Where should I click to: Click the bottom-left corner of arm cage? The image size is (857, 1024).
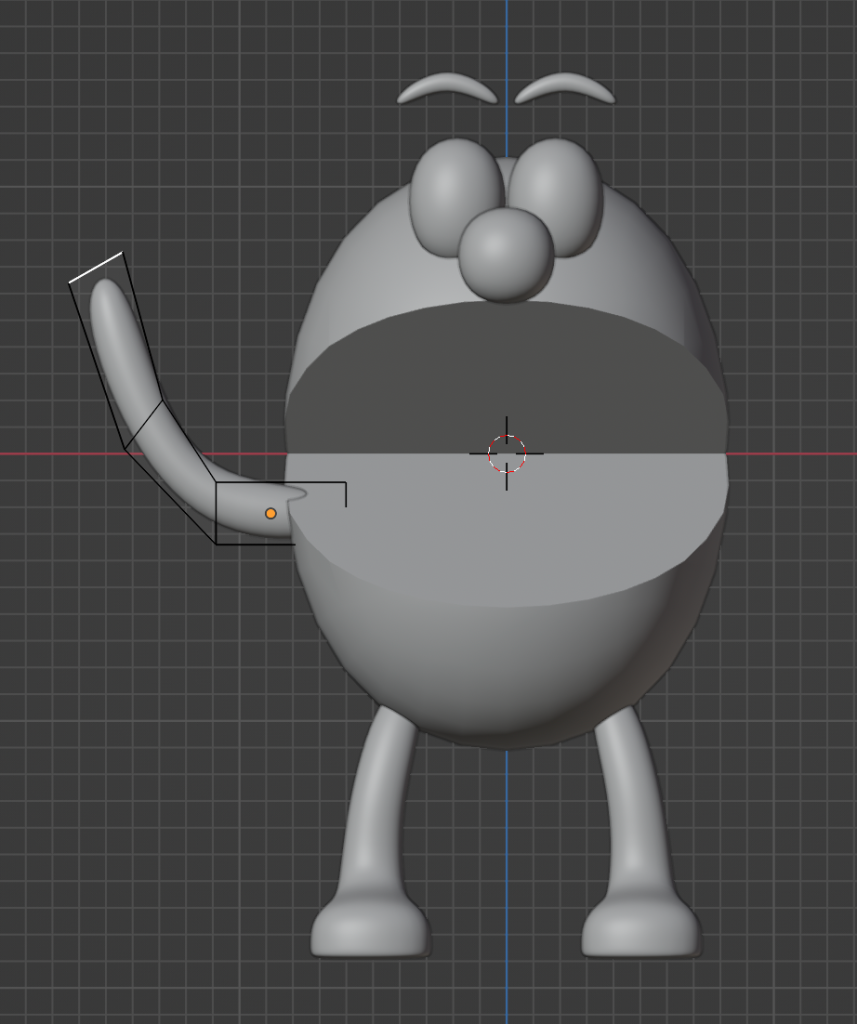(x=217, y=543)
